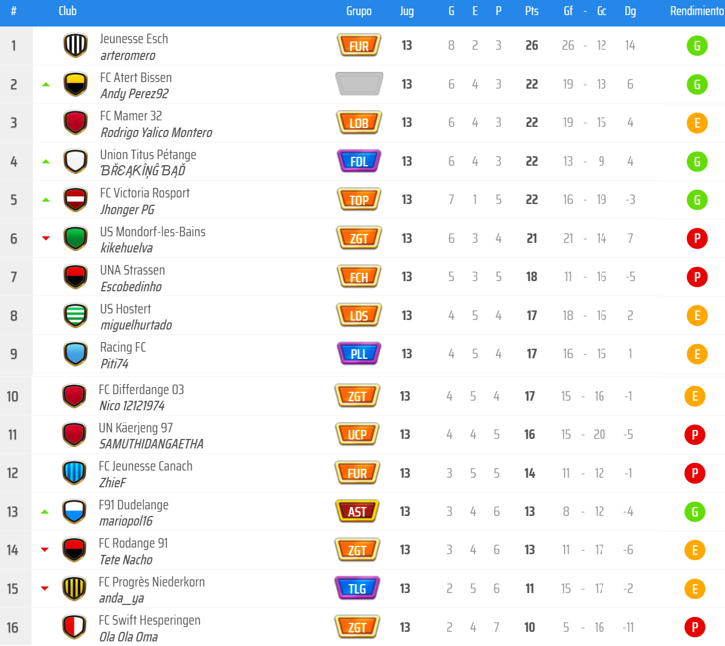Screen dimensions: 725x646
Task: Click red P form indicator for UNA Strassen
Action: pyautogui.click(x=696, y=277)
